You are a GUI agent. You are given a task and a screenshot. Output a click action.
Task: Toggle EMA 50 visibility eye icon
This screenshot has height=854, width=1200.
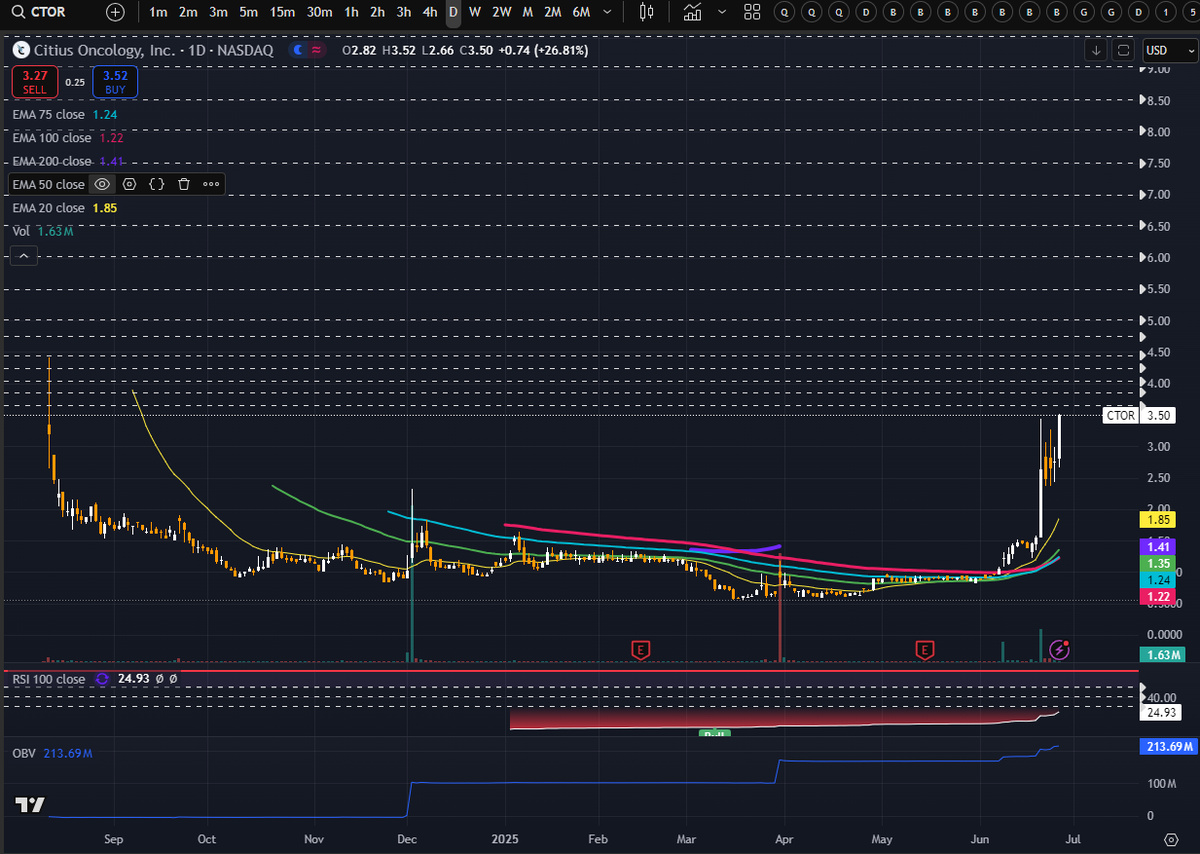point(102,184)
